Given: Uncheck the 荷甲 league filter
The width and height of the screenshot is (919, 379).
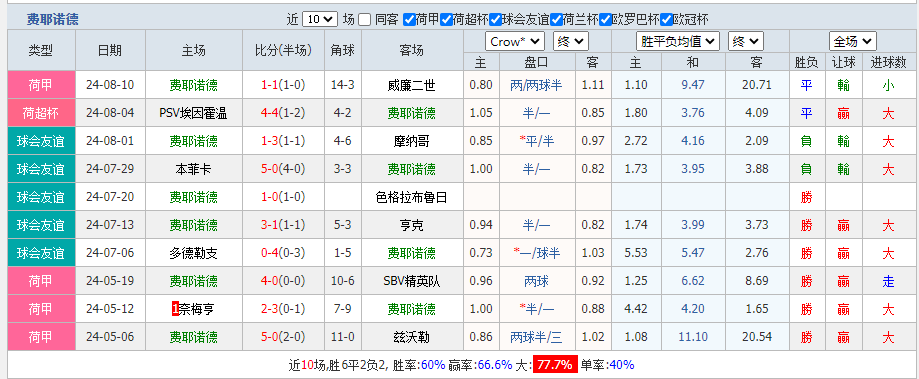Looking at the screenshot, I should (409, 19).
